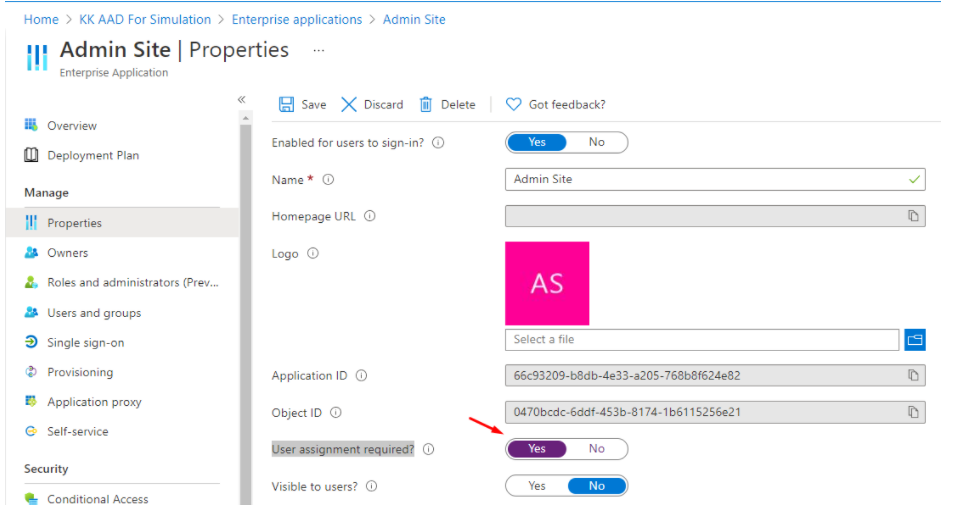The width and height of the screenshot is (979, 527).
Task: Click the Conditional Access icon
Action: tap(31, 498)
